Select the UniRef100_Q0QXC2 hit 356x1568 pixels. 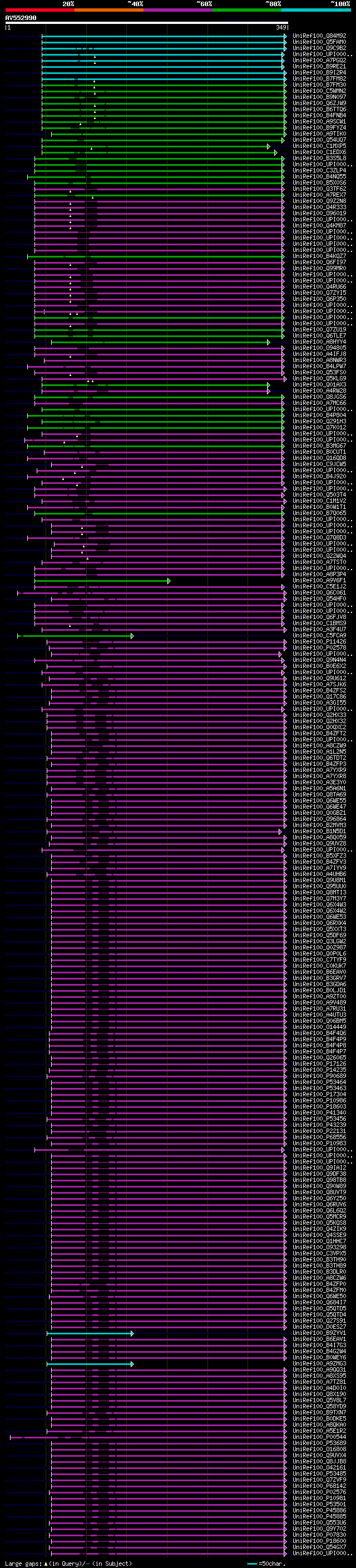click(x=319, y=728)
